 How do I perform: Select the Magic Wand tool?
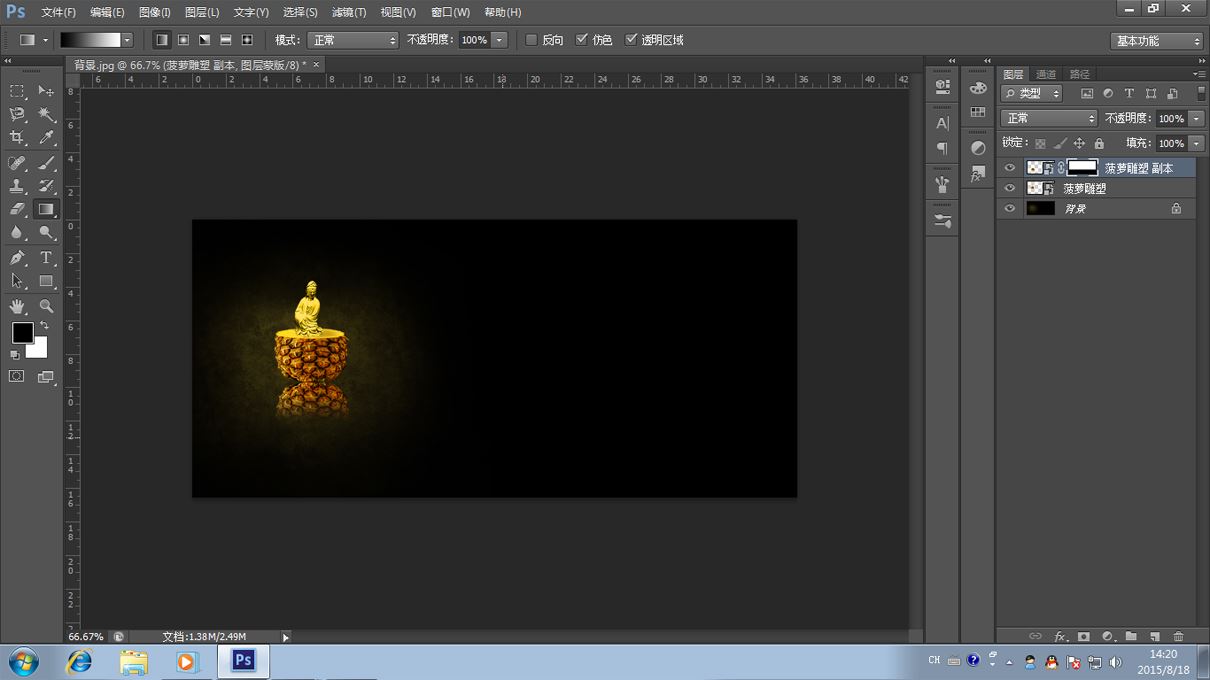click(x=47, y=115)
